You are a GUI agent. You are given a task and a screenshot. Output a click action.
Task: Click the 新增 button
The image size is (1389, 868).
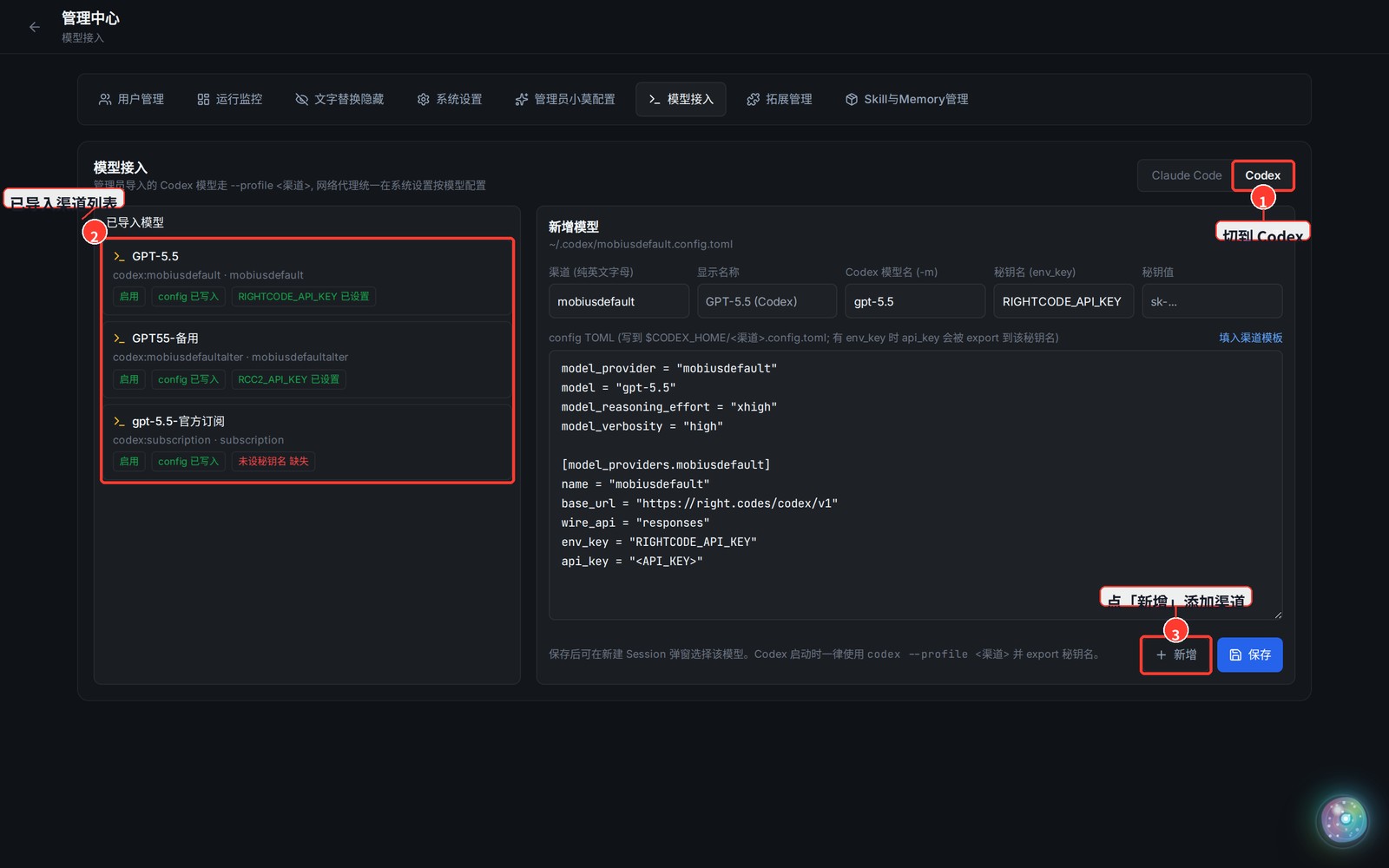[1175, 654]
